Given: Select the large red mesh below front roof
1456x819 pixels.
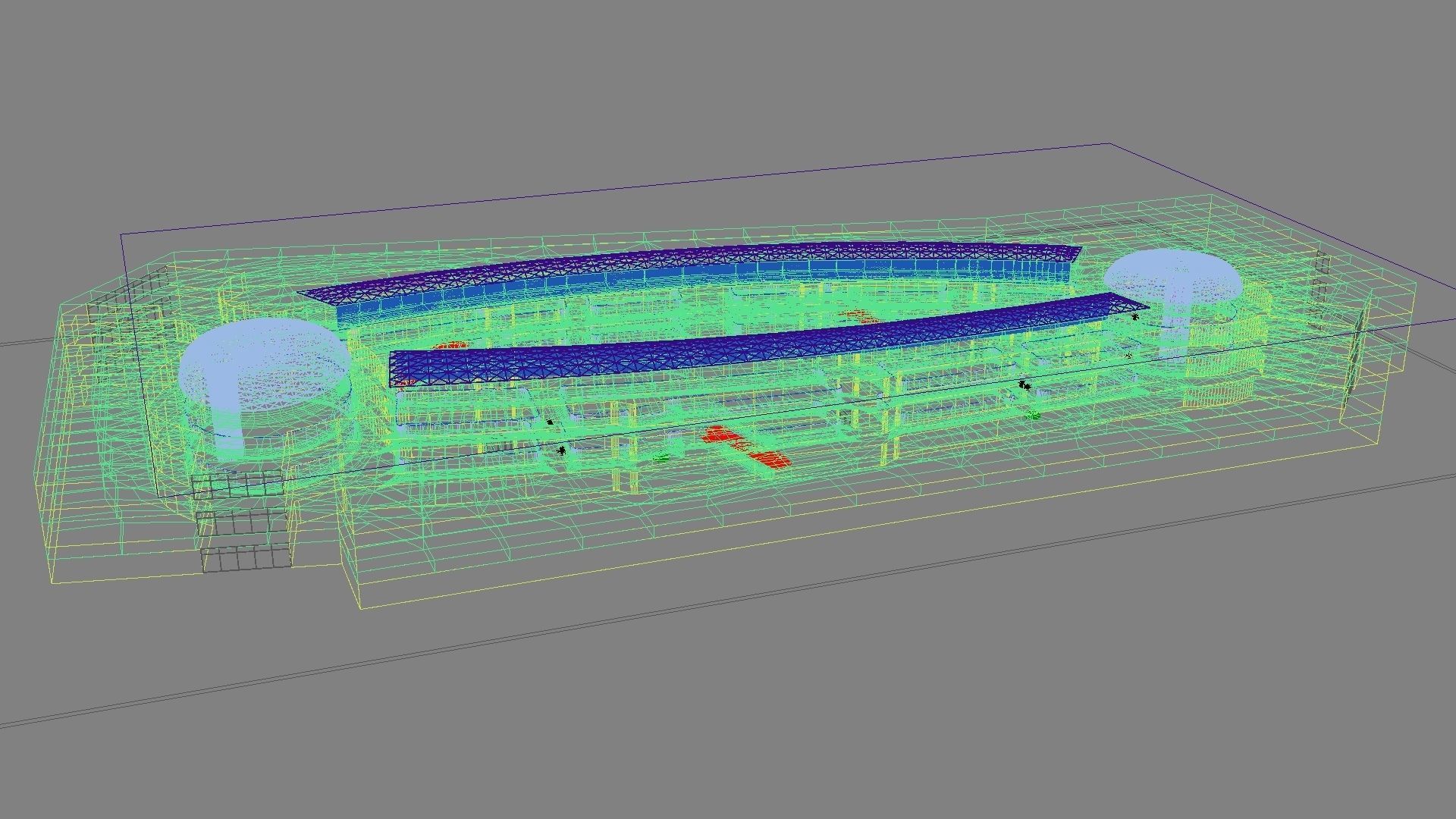Looking at the screenshot, I should [x=747, y=447].
